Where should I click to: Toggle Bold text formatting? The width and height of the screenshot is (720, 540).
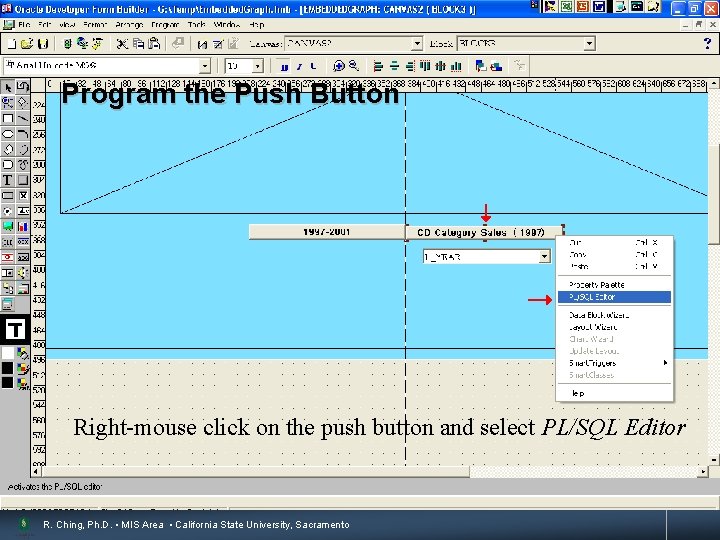coord(284,67)
